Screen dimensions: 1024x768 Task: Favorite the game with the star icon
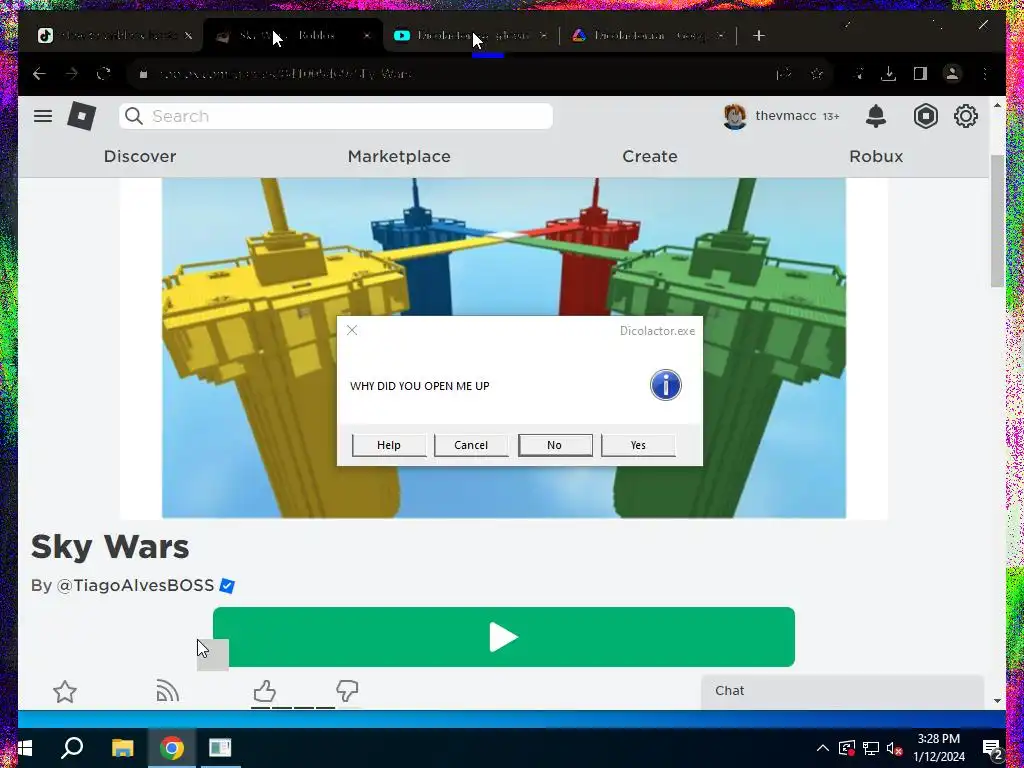tap(65, 692)
